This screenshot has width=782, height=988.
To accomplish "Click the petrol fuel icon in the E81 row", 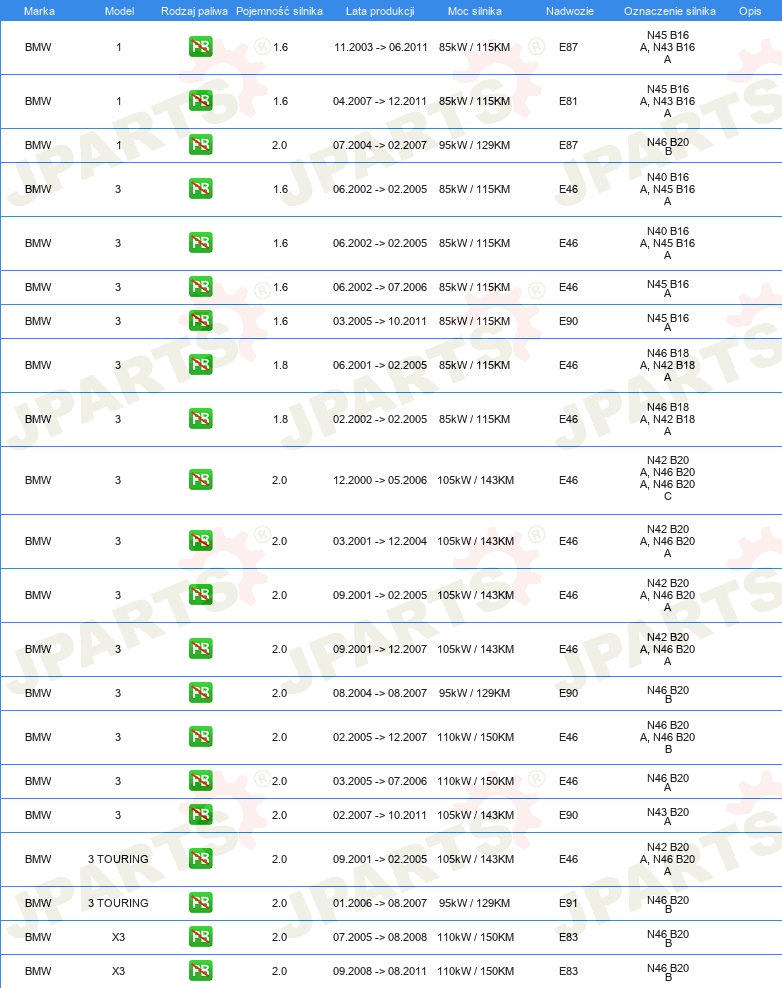I will click(x=200, y=101).
